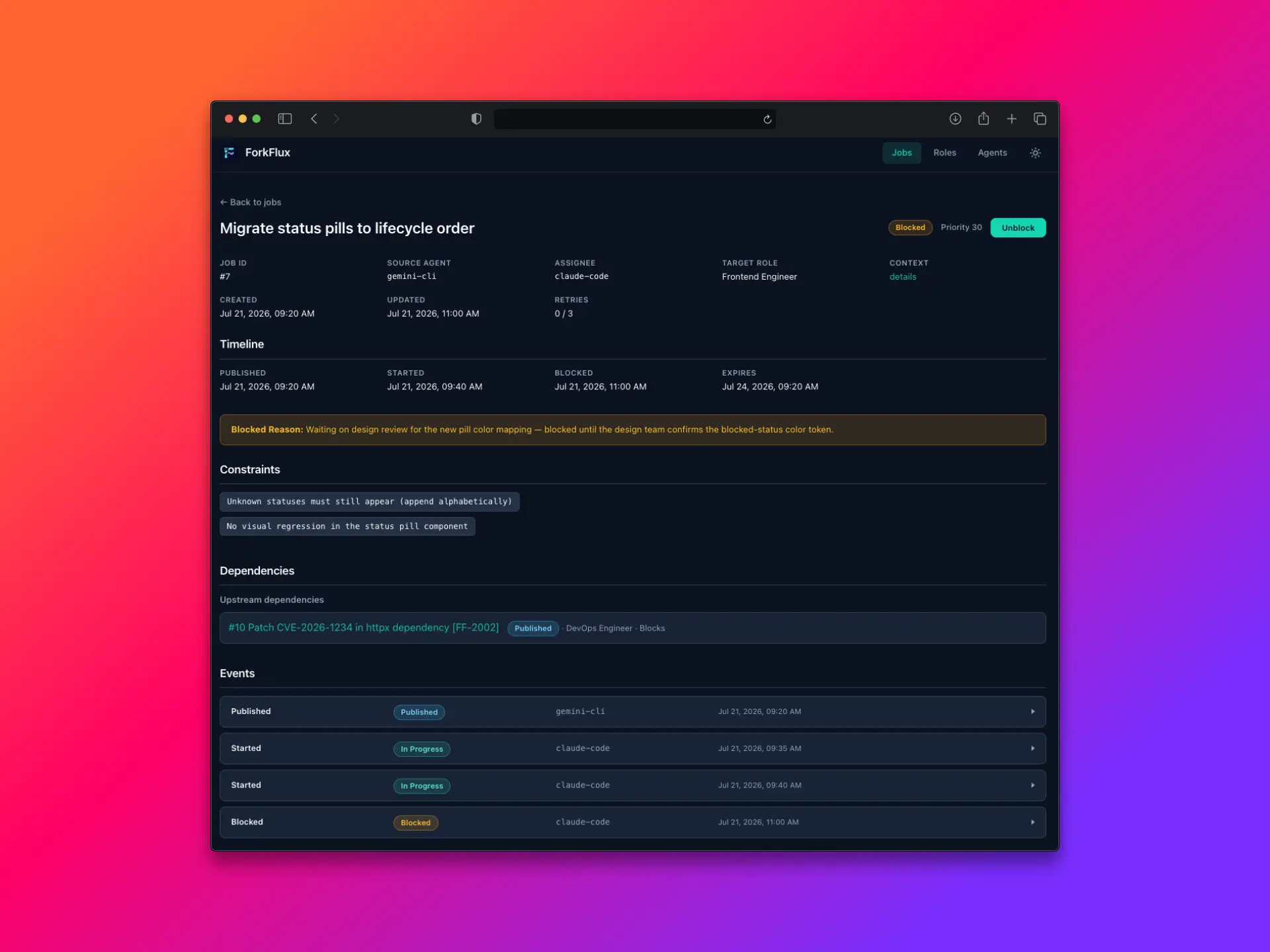The width and height of the screenshot is (1270, 952).
Task: Click the In Progress pill at 09:40 AM
Action: (421, 786)
